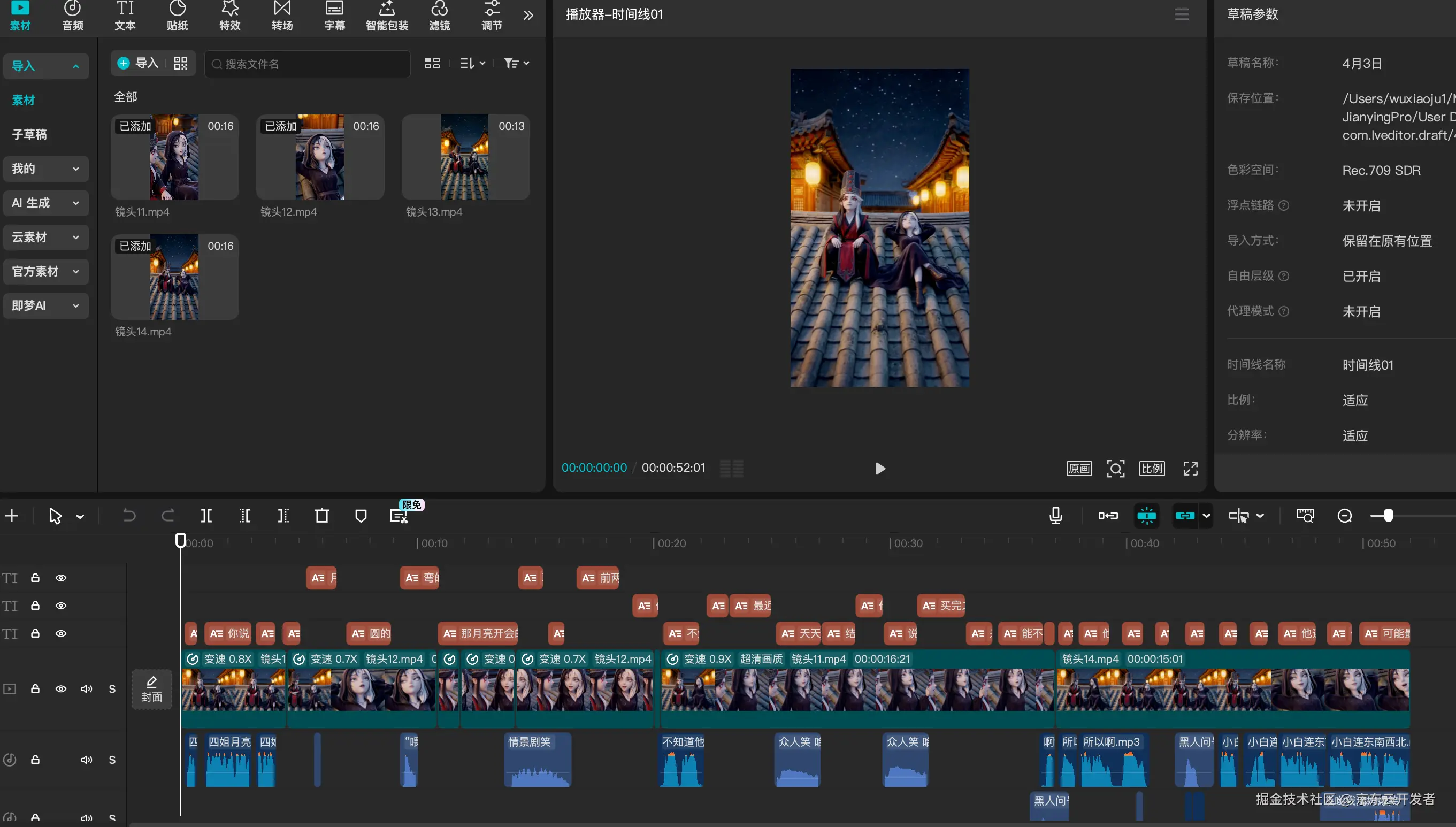Delete the selected clip
This screenshot has height=827, width=1456.
coord(322,516)
